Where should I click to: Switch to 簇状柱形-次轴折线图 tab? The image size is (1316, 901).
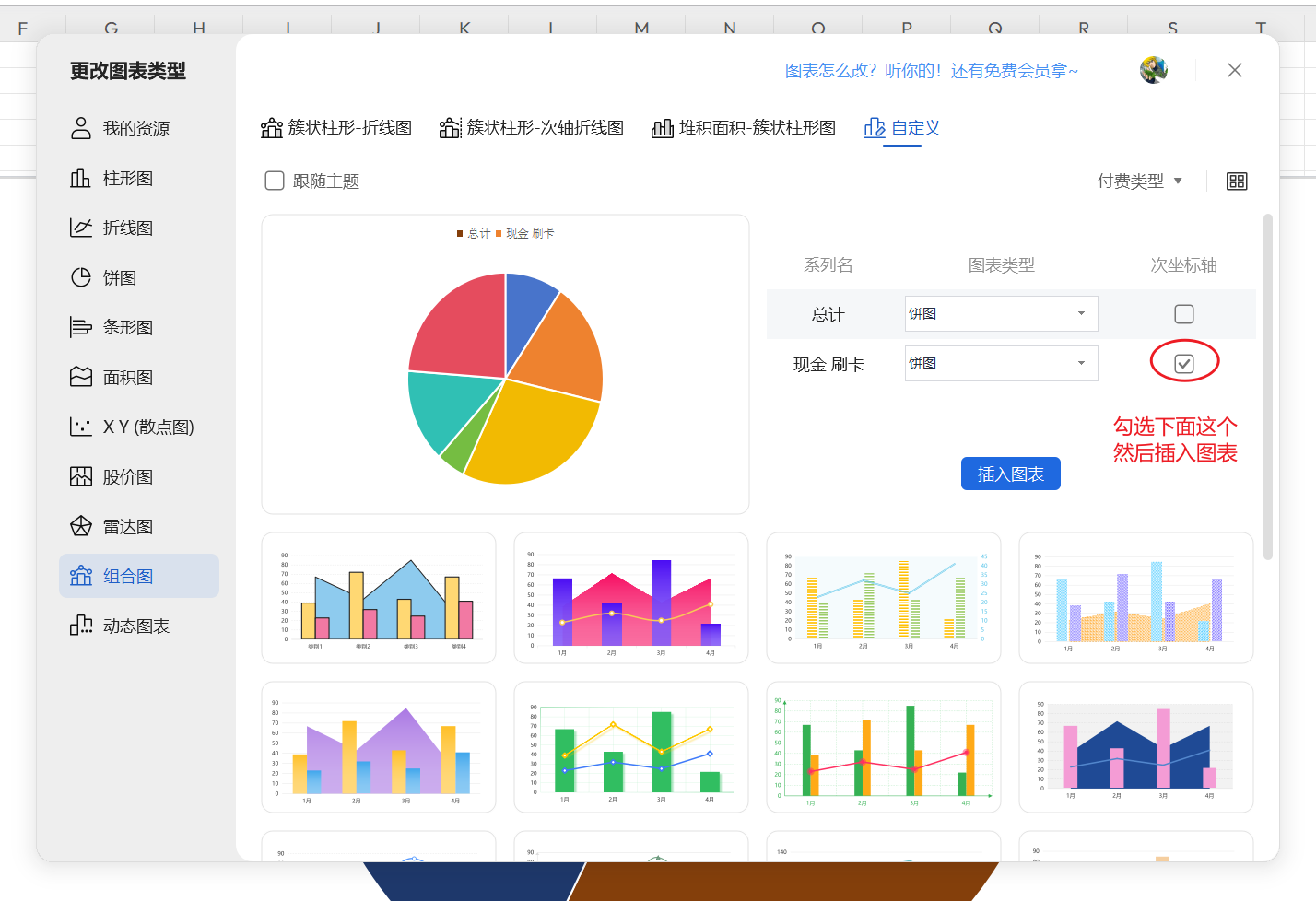pos(532,128)
